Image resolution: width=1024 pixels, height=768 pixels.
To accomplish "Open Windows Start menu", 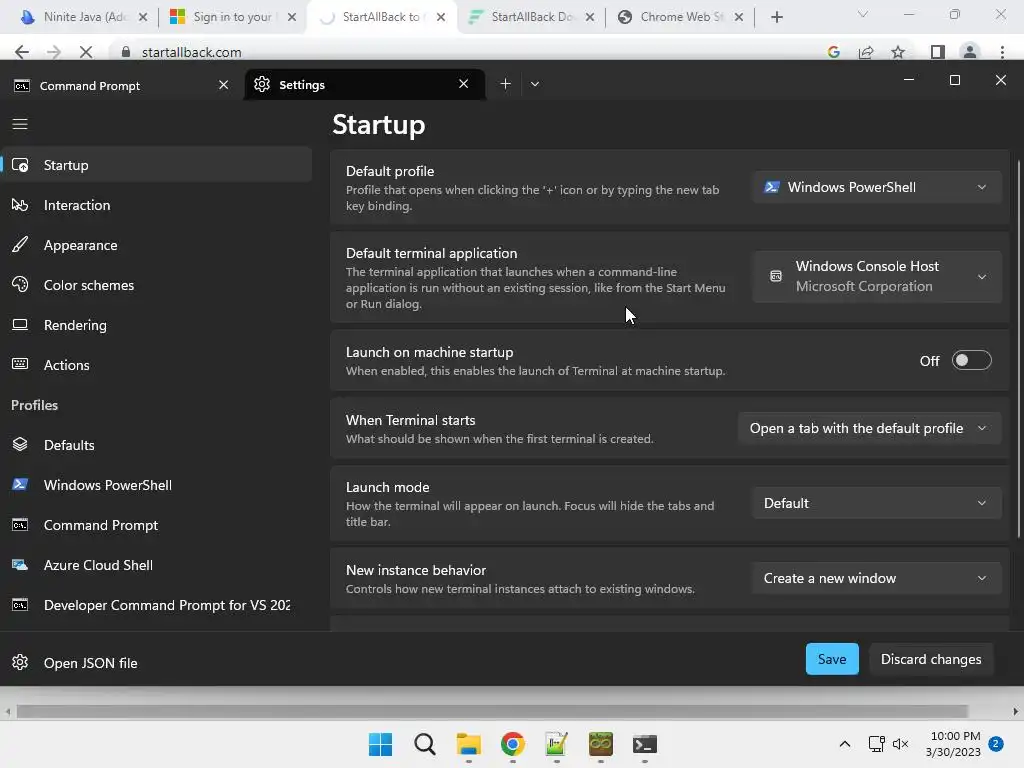I will click(x=381, y=744).
